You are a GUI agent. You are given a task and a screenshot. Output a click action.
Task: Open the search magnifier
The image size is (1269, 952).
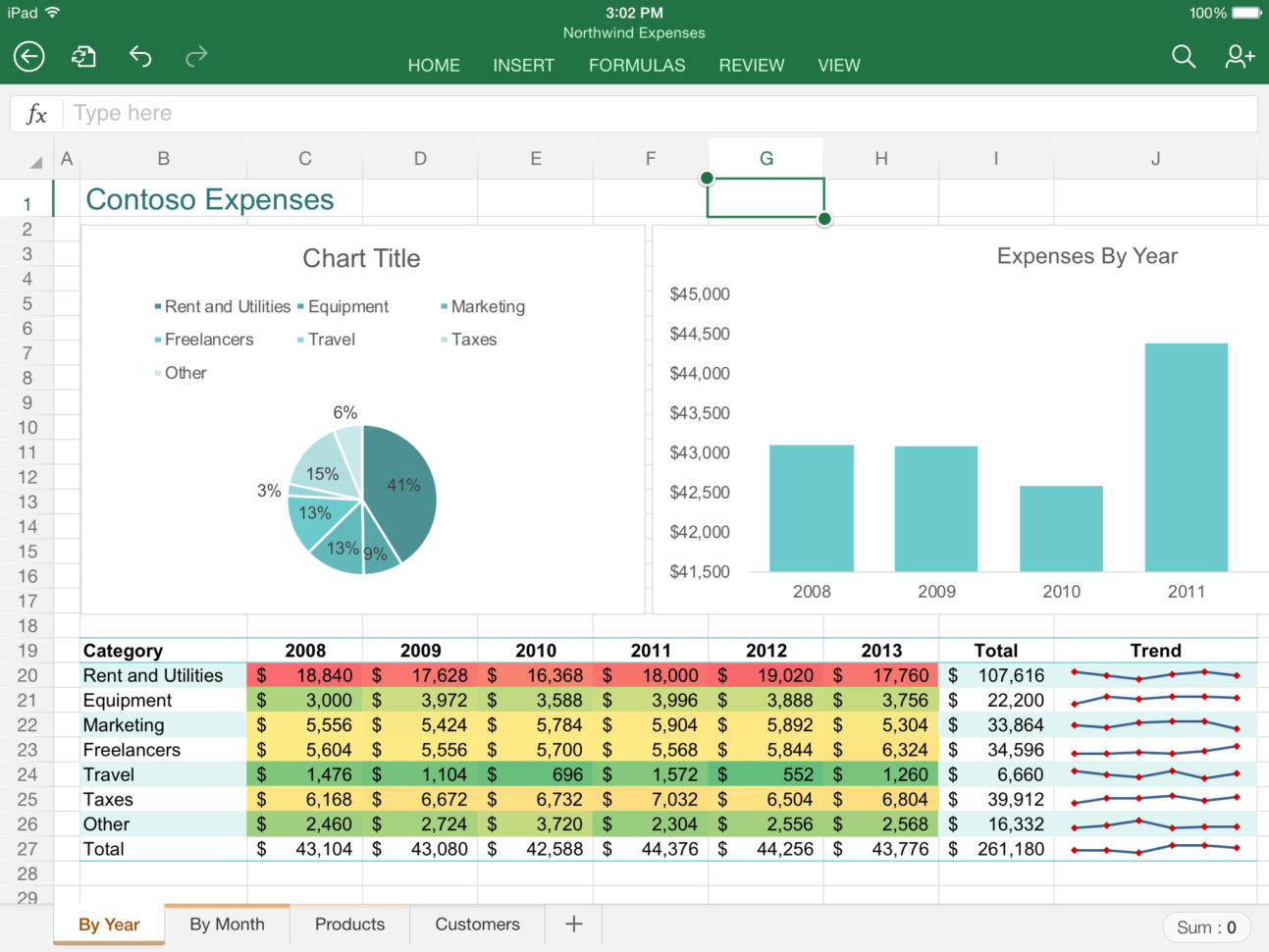tap(1184, 57)
